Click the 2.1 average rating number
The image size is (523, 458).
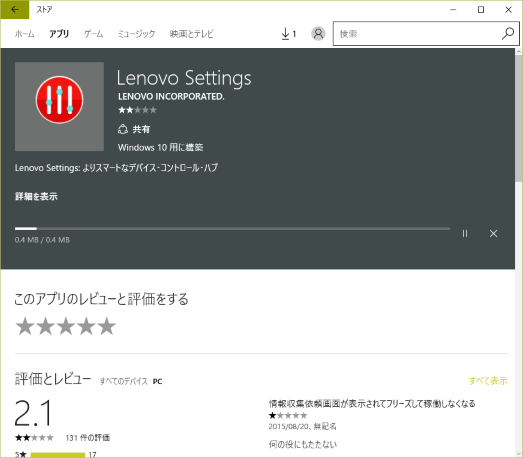(x=33, y=413)
